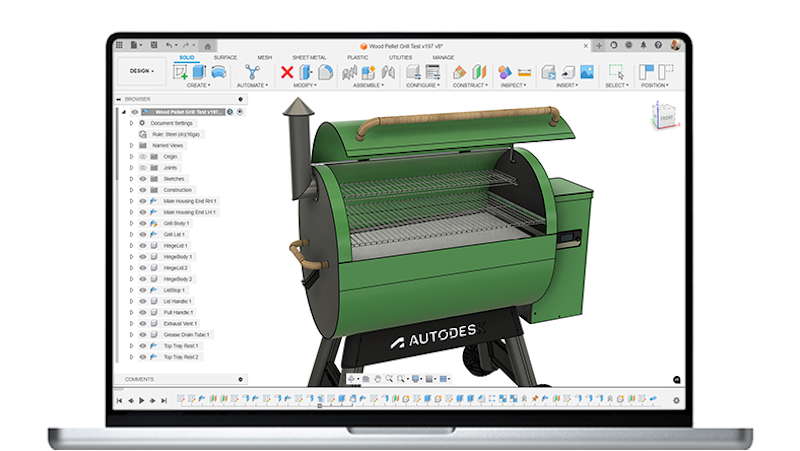Select the Pan hand tool
Viewport: 800px width, 451px height.
(x=378, y=379)
